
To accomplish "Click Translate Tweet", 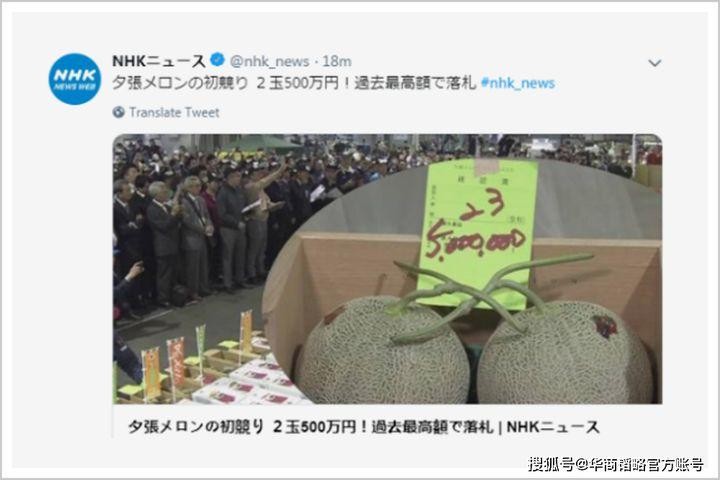I will pyautogui.click(x=174, y=112).
